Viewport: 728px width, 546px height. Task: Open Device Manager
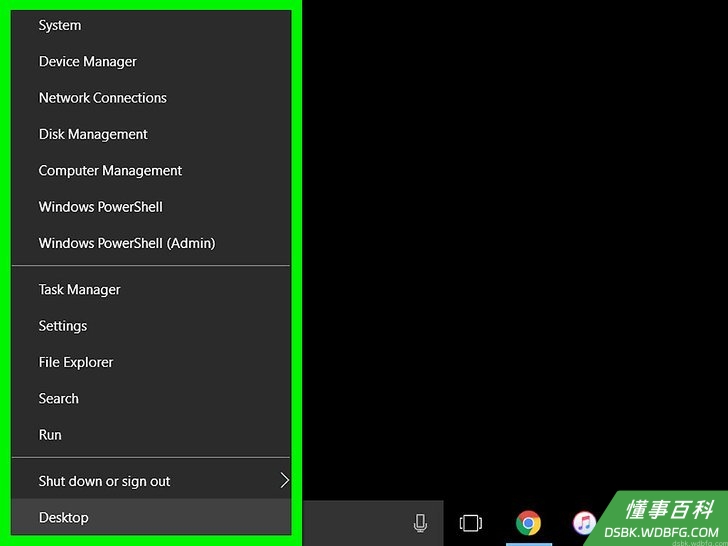pos(151,61)
